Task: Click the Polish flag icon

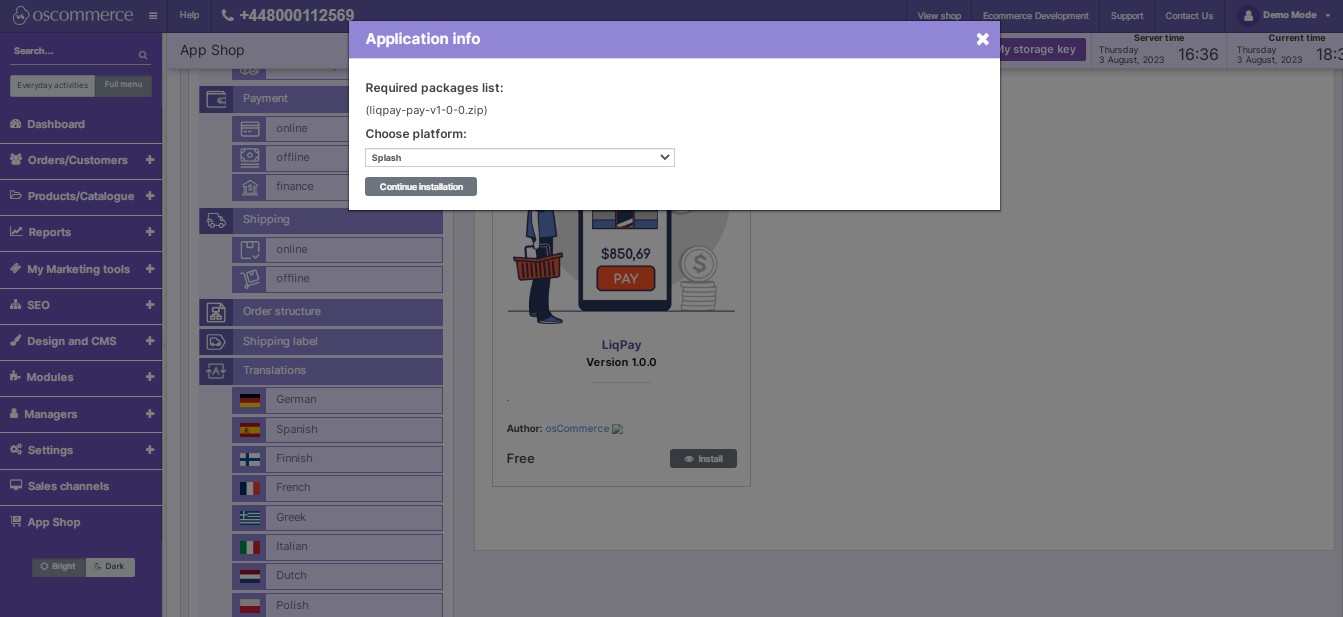Action: [250, 605]
